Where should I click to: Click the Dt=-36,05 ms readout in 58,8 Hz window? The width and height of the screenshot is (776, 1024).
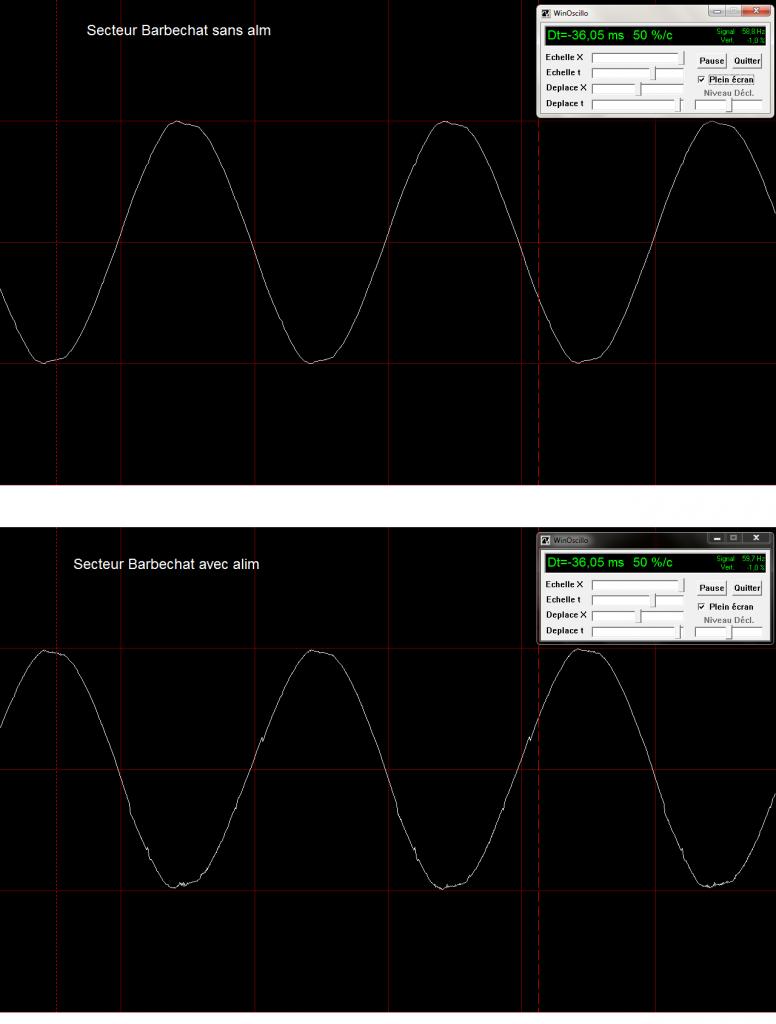pos(585,35)
